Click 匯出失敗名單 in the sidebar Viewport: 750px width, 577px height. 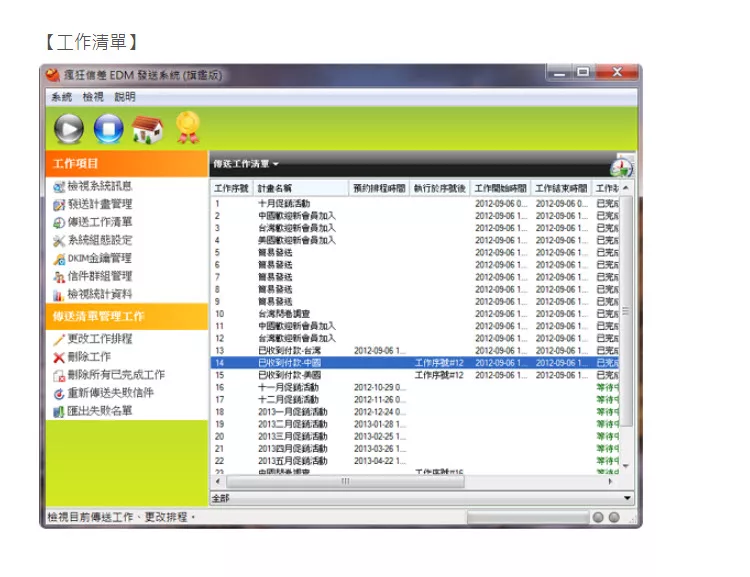point(98,411)
